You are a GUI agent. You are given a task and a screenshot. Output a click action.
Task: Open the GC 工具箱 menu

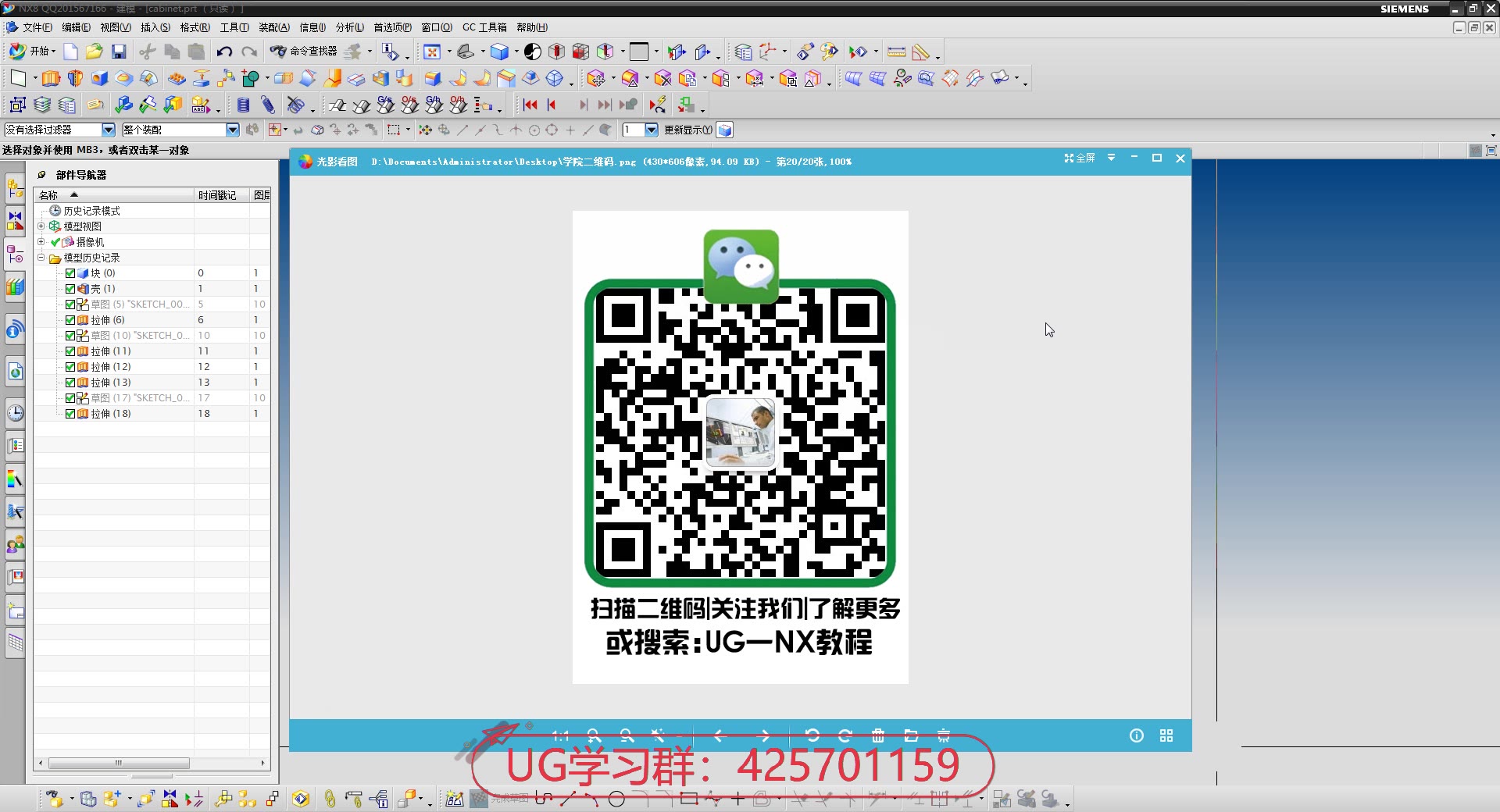[x=484, y=27]
